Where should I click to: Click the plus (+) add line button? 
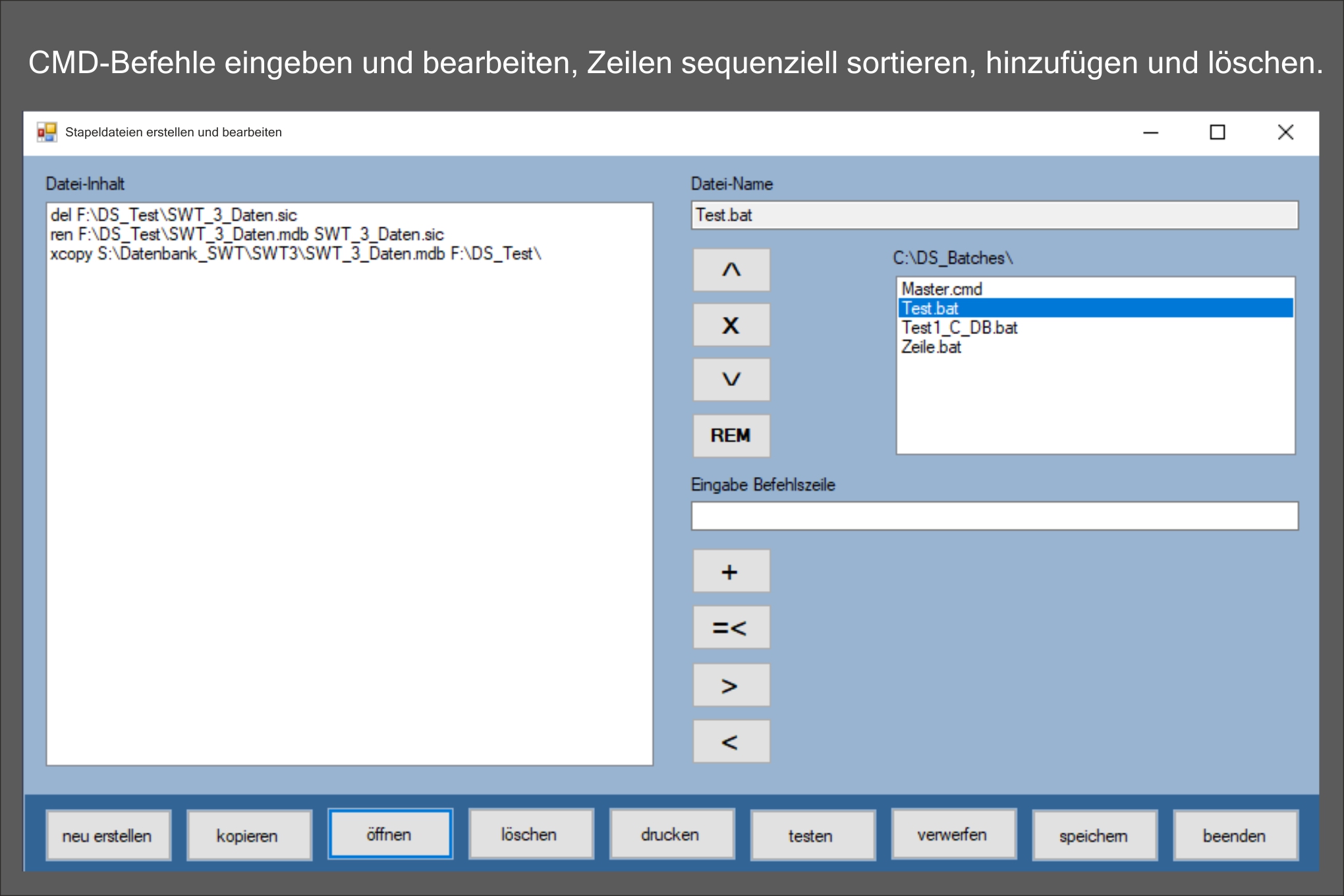(731, 571)
